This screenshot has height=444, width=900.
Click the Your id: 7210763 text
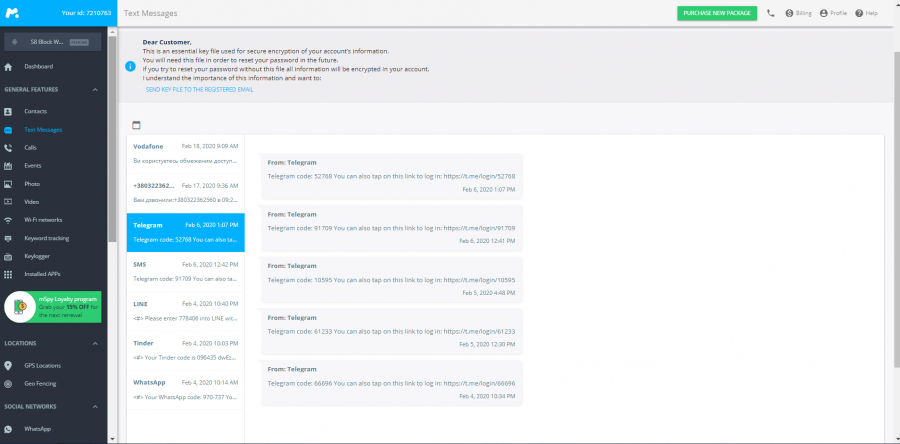(x=87, y=13)
